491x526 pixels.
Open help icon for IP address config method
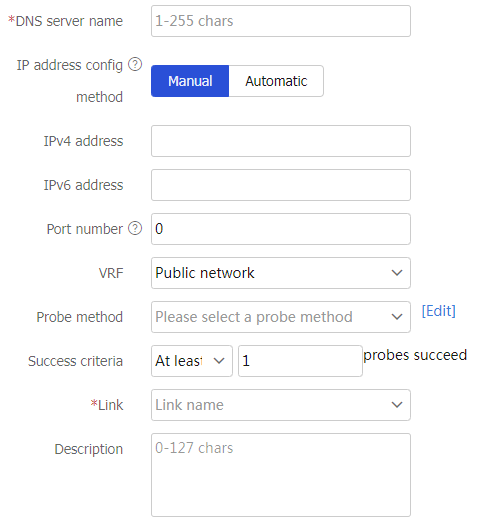(x=135, y=64)
